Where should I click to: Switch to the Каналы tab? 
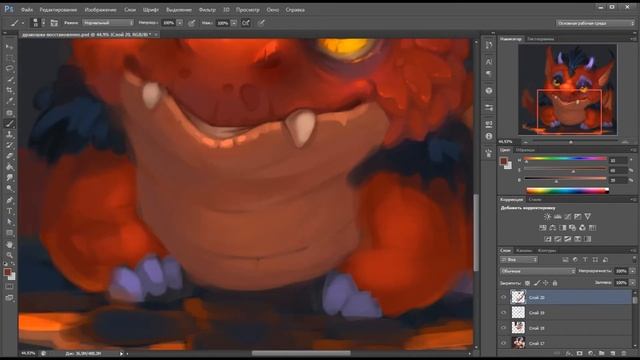tap(524, 250)
